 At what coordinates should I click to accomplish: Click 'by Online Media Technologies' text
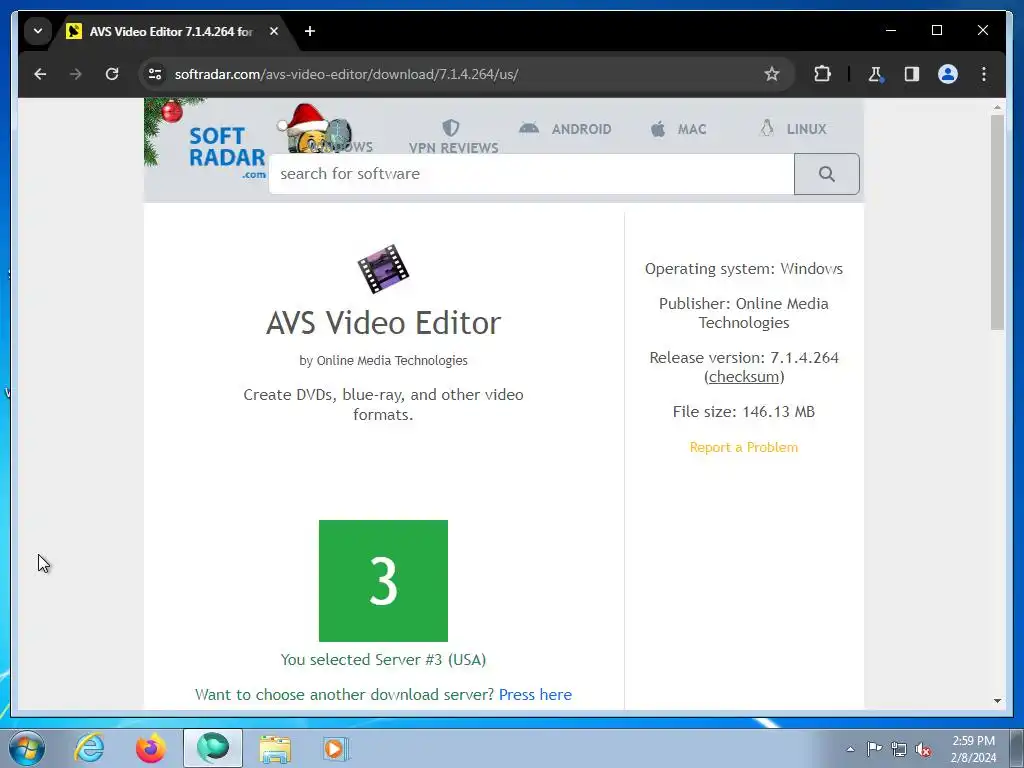pyautogui.click(x=383, y=360)
